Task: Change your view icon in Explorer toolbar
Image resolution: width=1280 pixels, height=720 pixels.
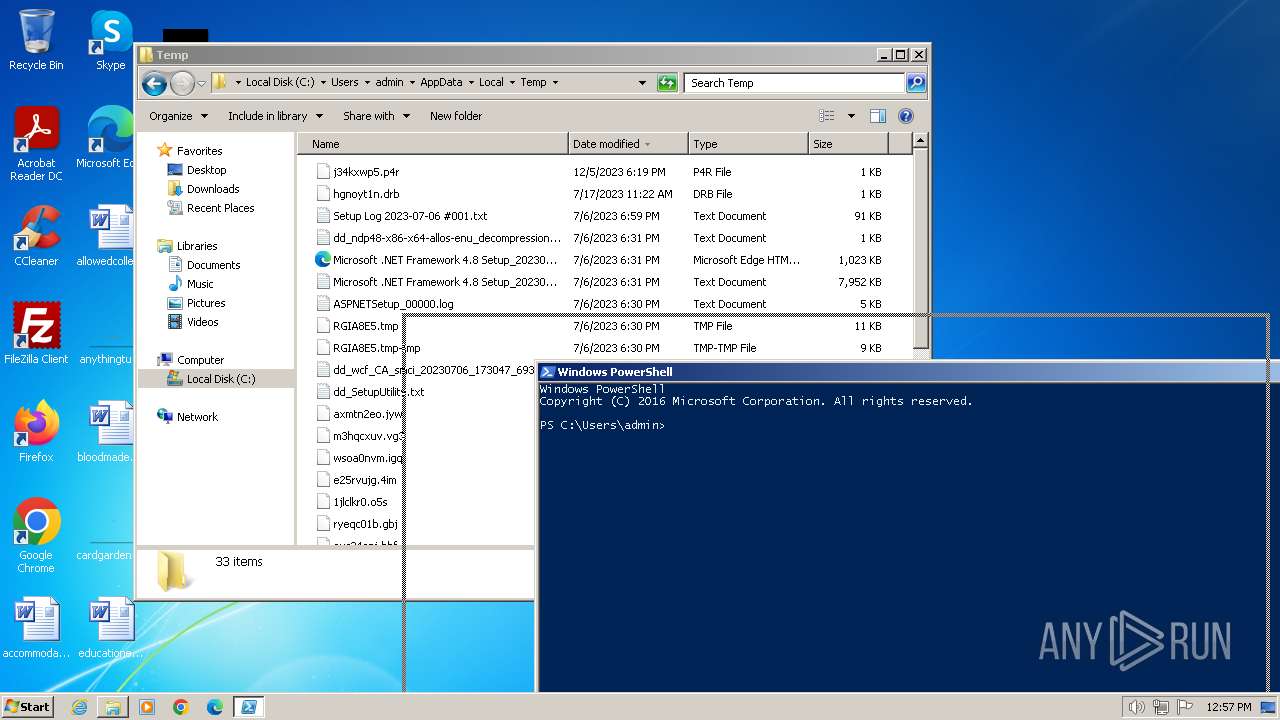Action: (827, 116)
